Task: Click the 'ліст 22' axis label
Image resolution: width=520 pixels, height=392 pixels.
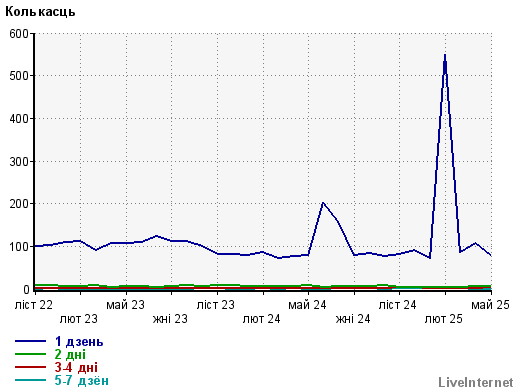Action: pos(34,305)
